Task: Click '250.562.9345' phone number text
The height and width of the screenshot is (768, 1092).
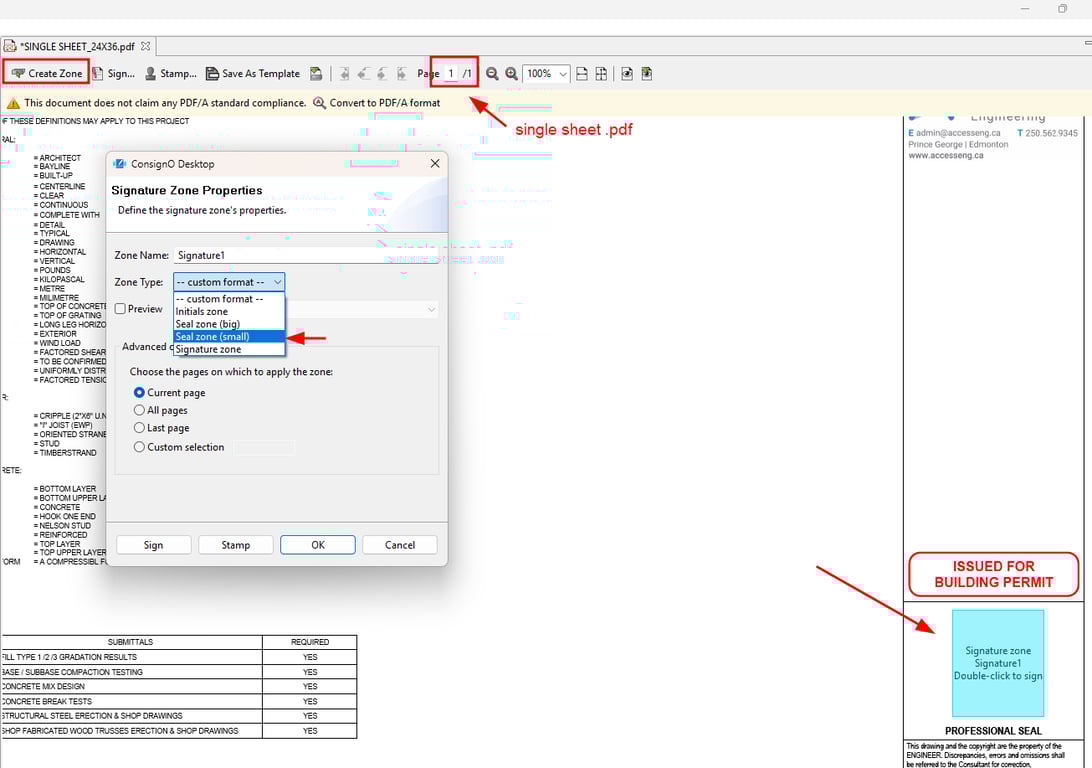Action: (1052, 133)
